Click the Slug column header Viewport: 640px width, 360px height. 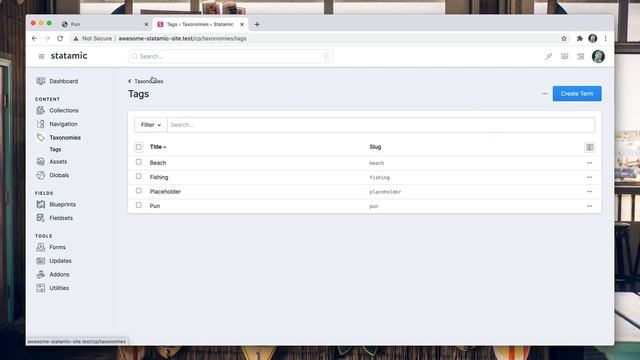(375, 147)
